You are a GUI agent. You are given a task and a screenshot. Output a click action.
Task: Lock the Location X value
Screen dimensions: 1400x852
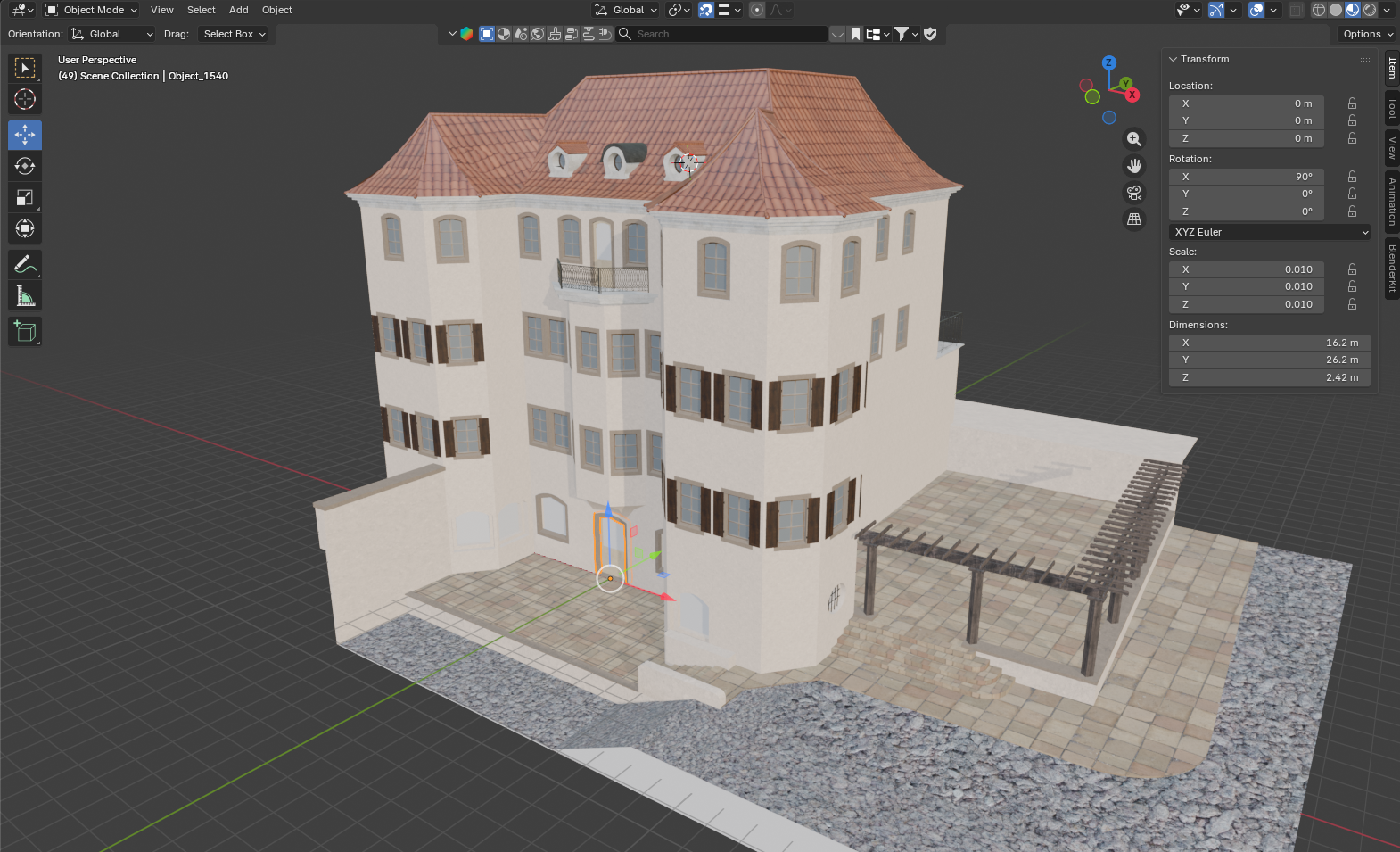coord(1352,103)
